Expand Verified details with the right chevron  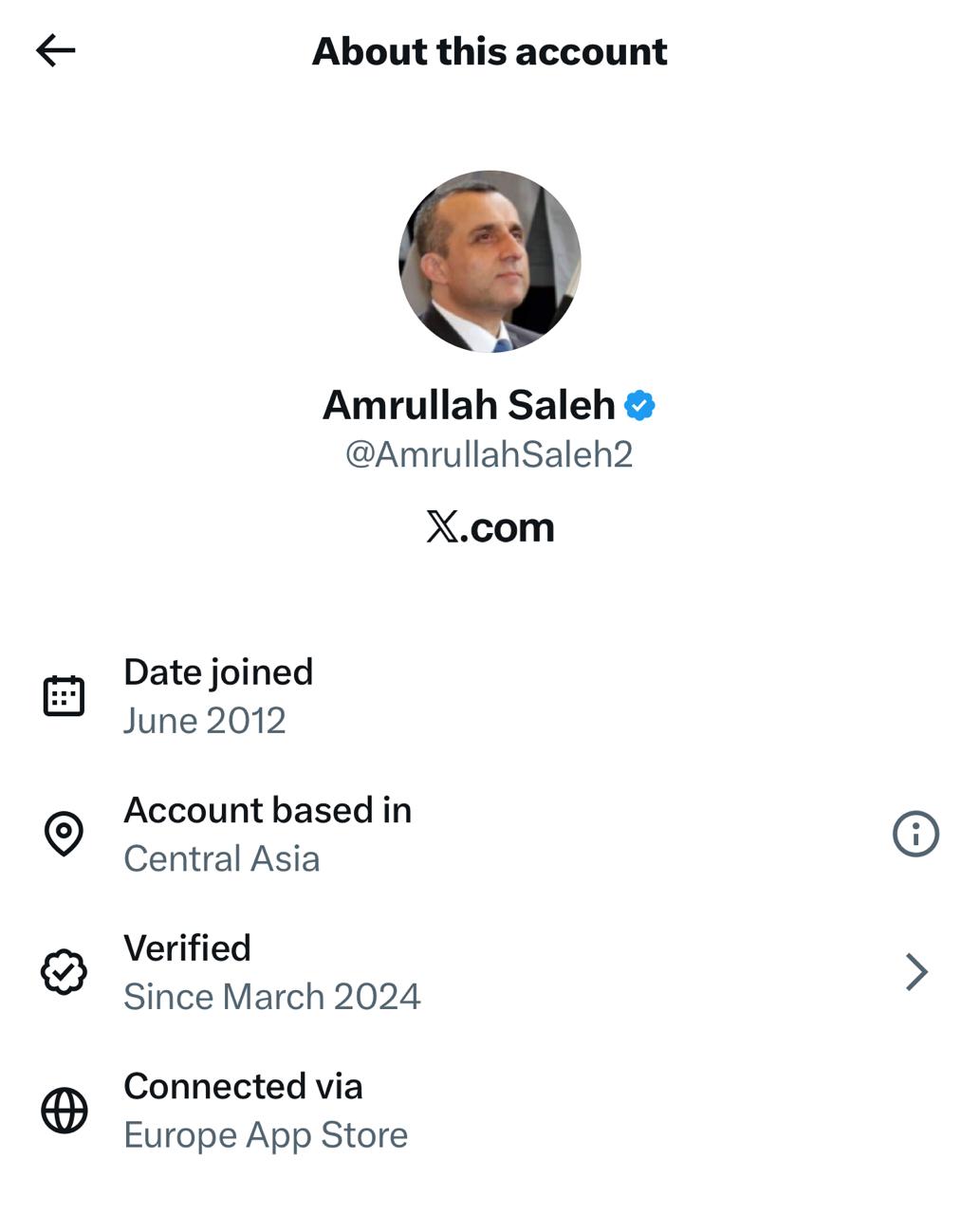tap(915, 972)
